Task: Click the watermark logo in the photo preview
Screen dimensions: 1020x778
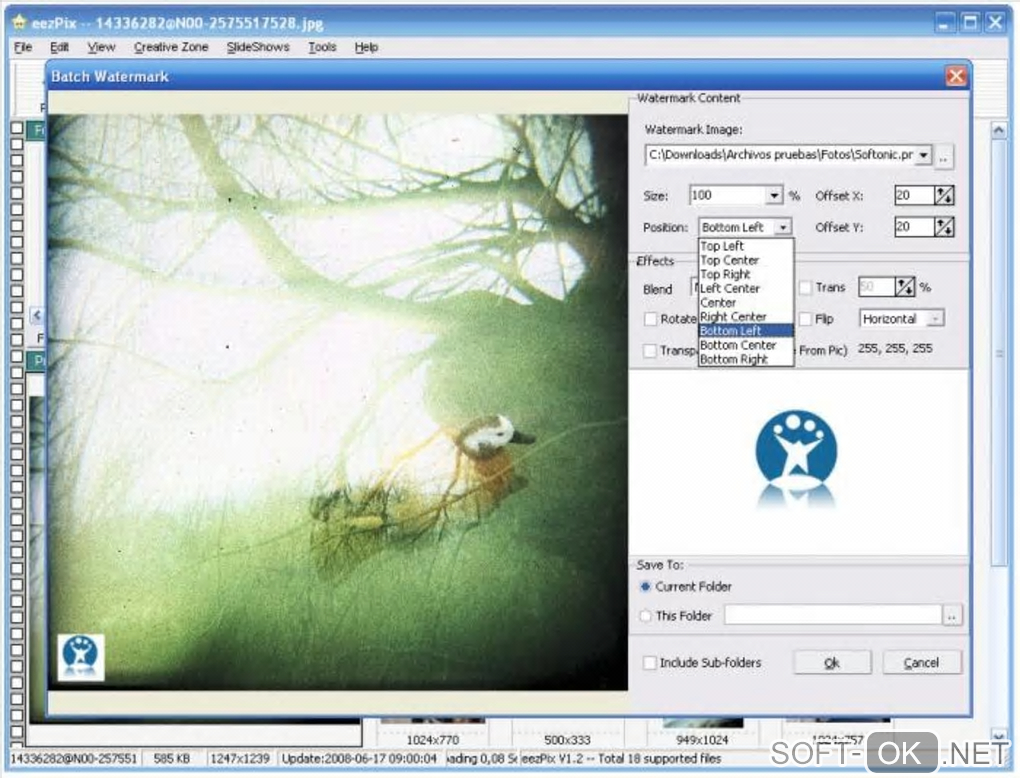Action: (81, 658)
